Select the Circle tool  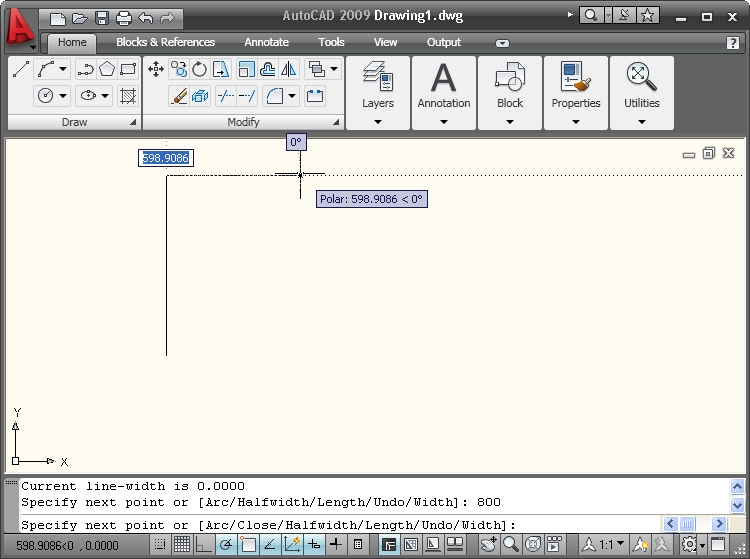[45, 96]
